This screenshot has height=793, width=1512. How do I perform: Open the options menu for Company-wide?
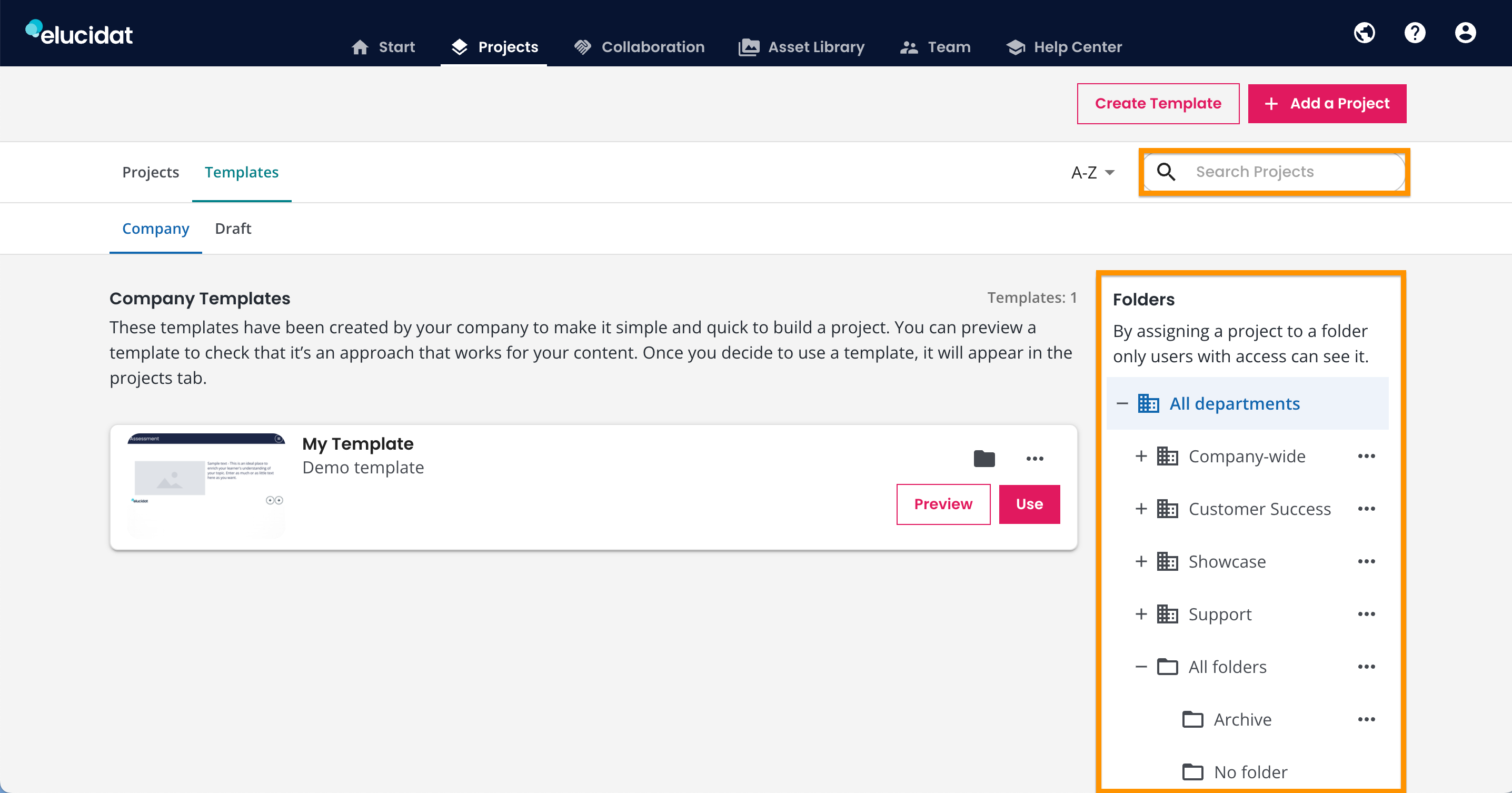[1367, 456]
